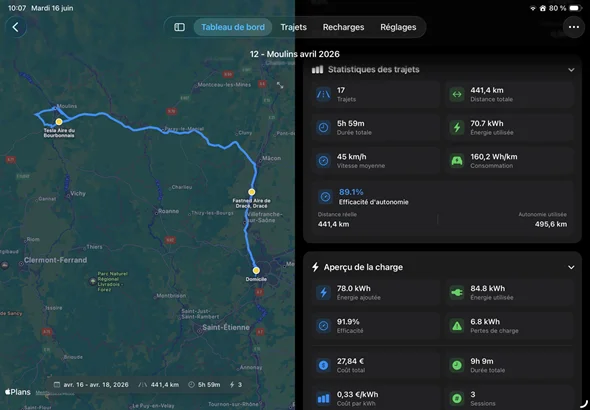Click the Apple Plans attribution logo
This screenshot has width=590, height=410.
tap(18, 392)
